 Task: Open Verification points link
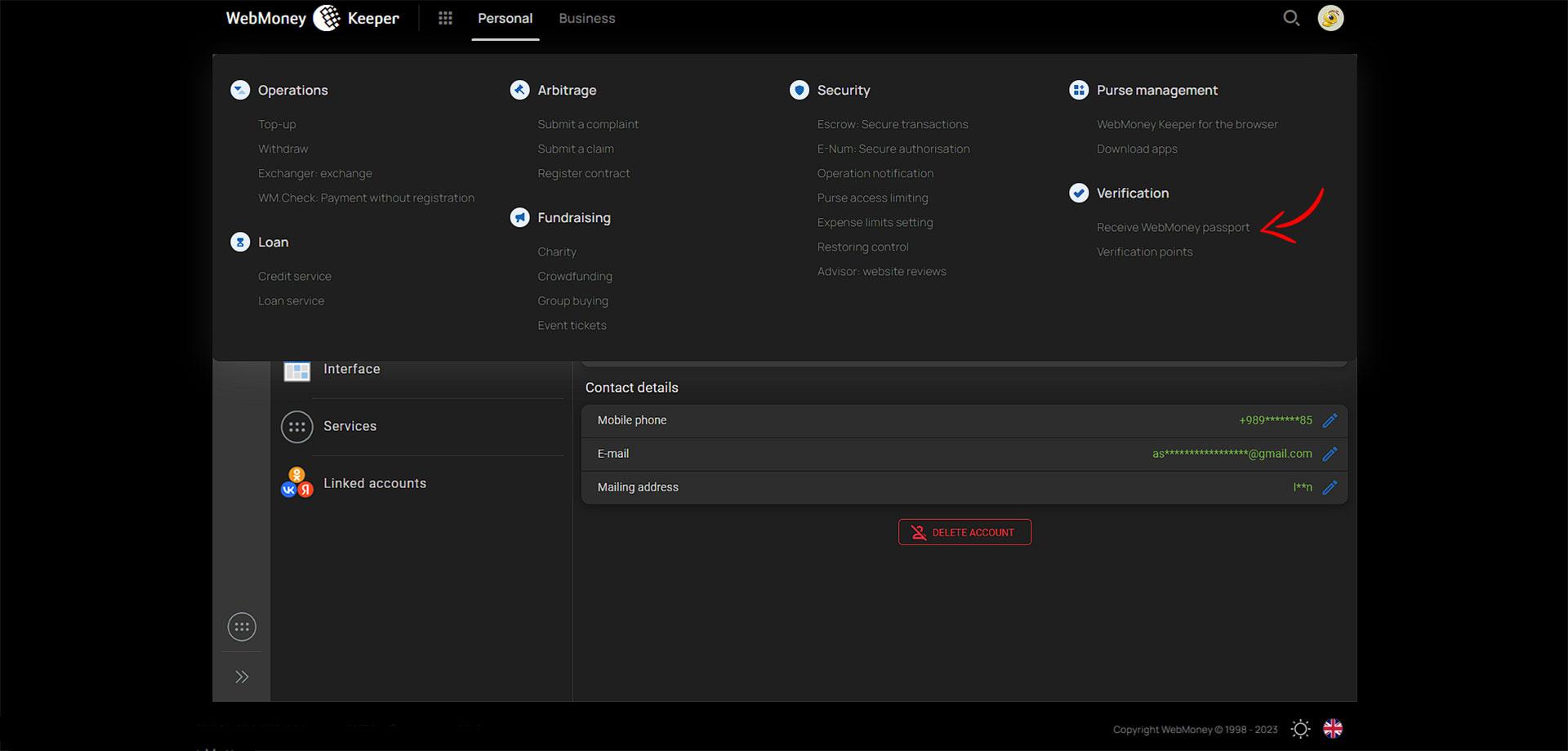[1144, 252]
